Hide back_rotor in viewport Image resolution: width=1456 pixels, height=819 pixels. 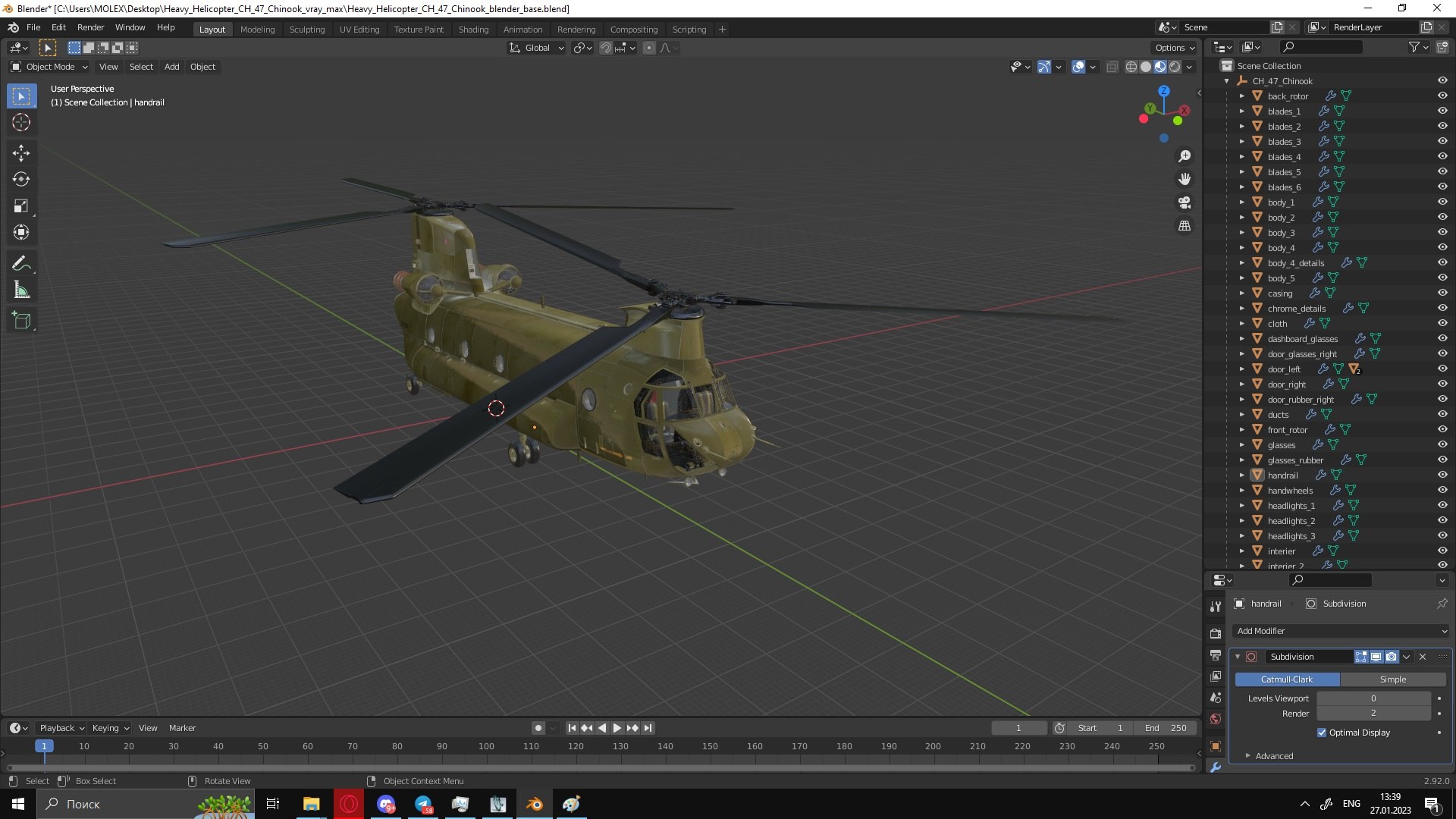point(1442,96)
